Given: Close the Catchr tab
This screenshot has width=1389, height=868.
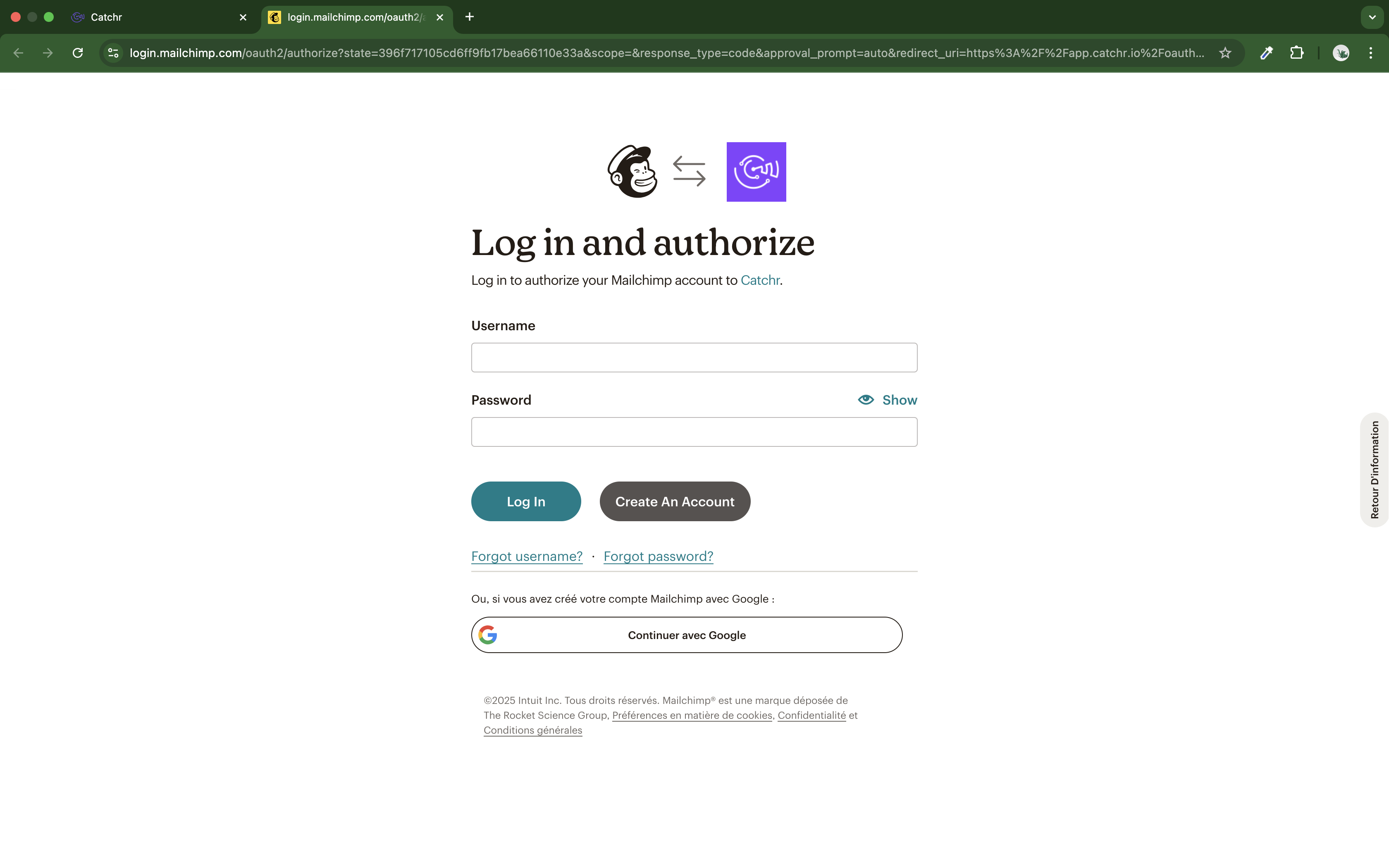Looking at the screenshot, I should 243,17.
